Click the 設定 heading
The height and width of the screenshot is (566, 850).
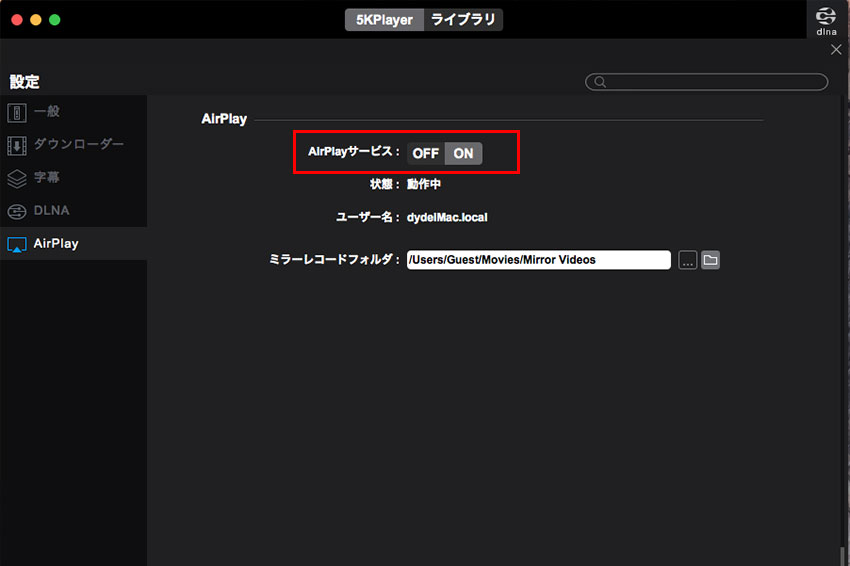click(24, 82)
